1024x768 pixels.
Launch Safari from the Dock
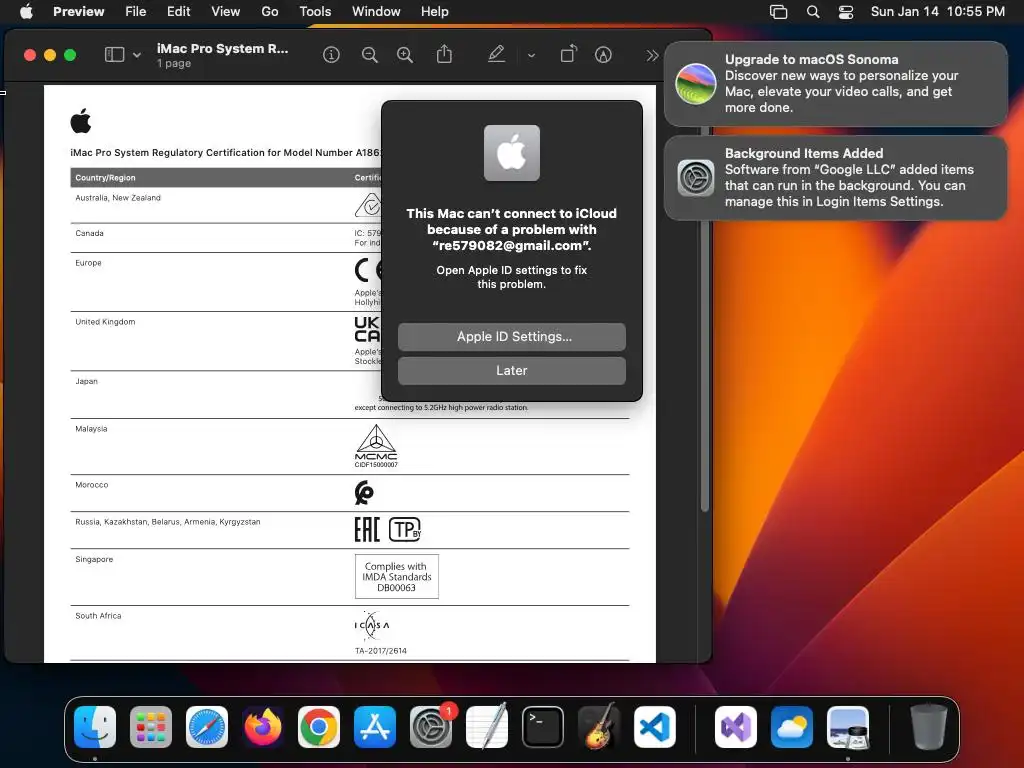207,727
